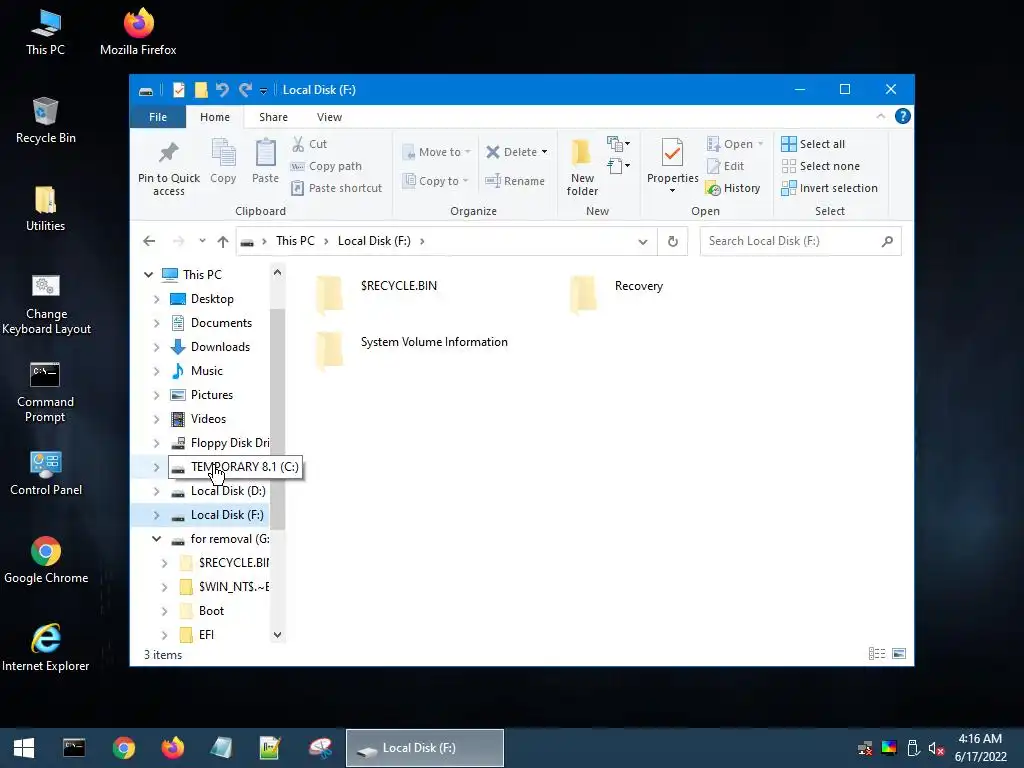Expand Local Disk (D:) tree node
This screenshot has height=768, width=1024.
pyautogui.click(x=156, y=491)
